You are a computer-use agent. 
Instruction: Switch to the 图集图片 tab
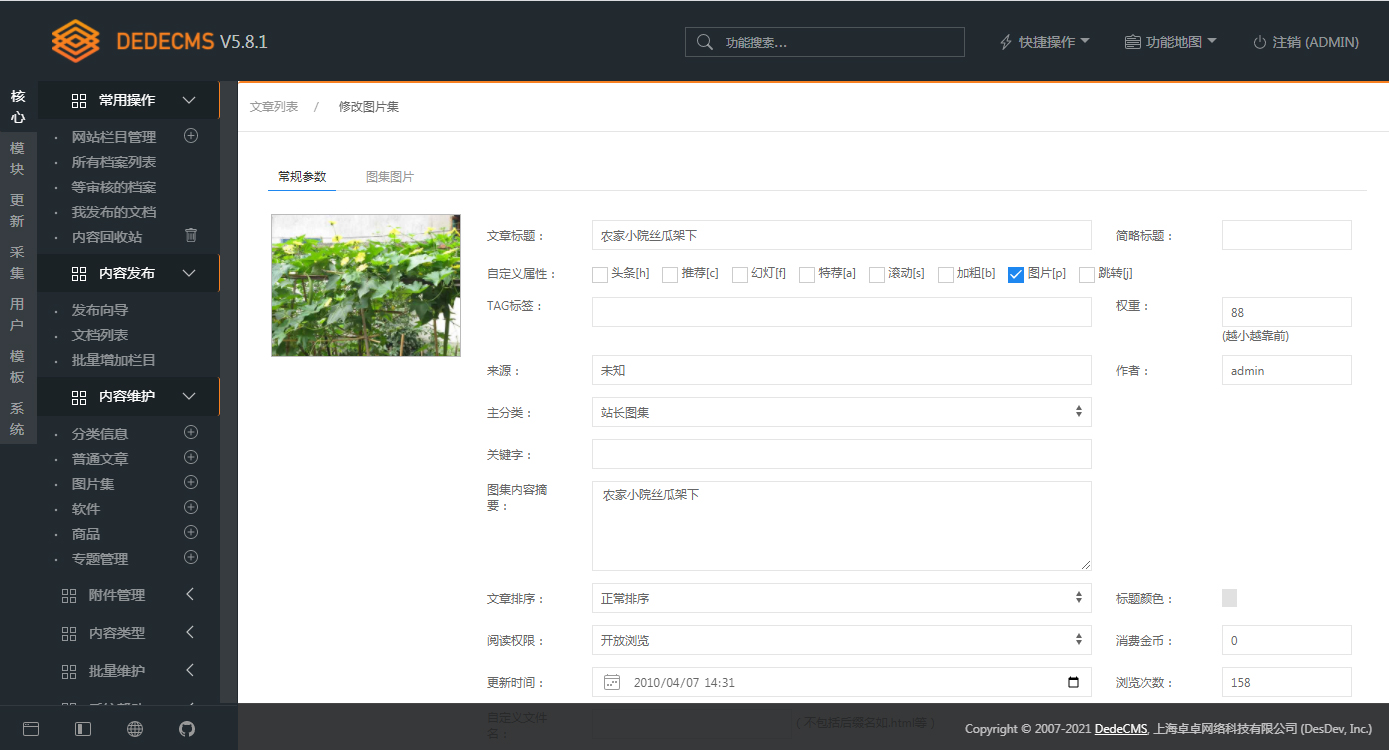coord(390,176)
